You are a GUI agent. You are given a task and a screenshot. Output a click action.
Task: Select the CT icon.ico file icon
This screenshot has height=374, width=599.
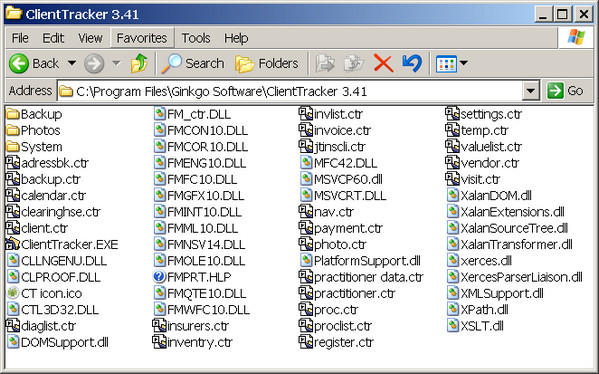tap(13, 293)
